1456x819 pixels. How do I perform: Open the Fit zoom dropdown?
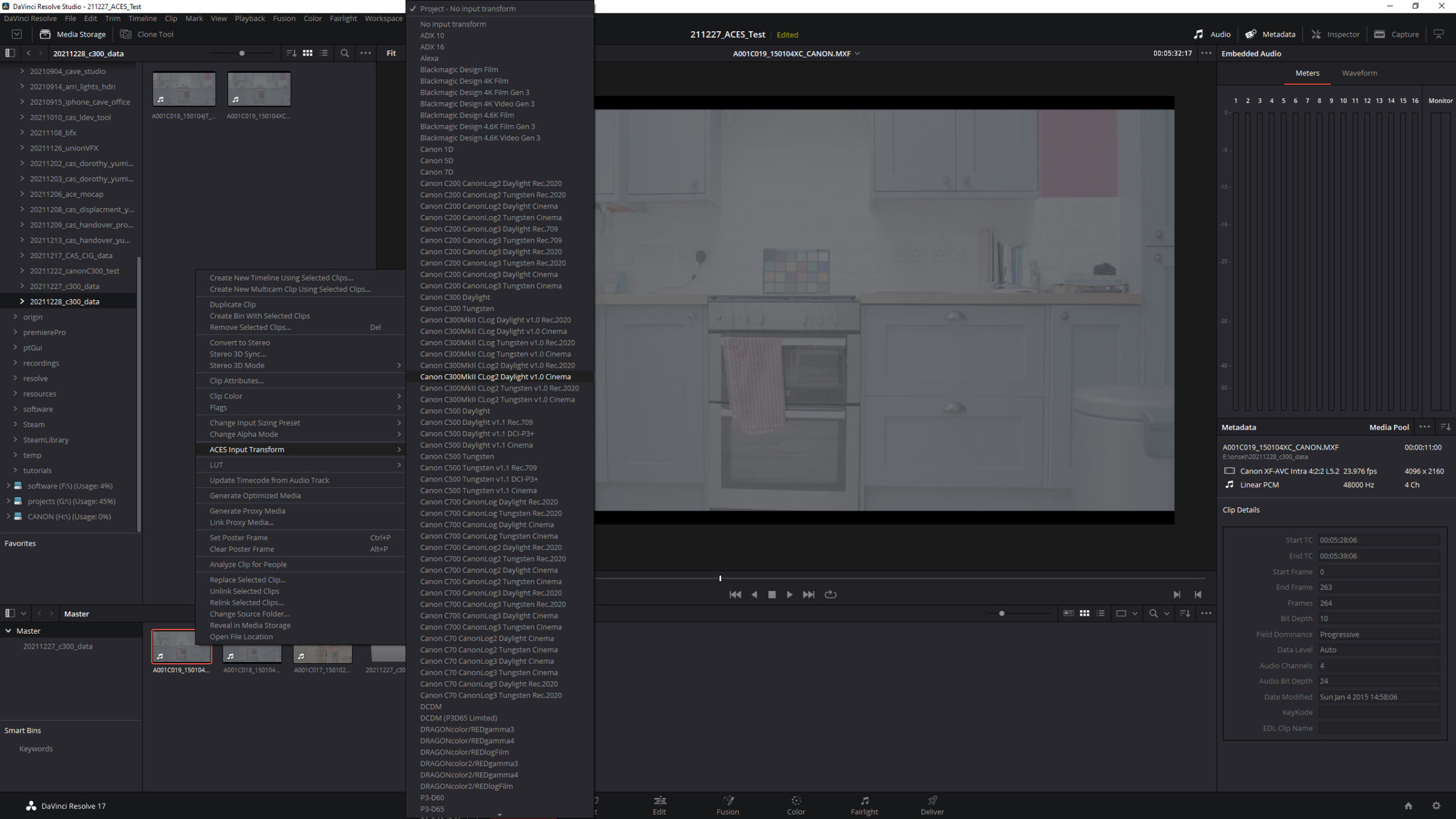(x=391, y=53)
